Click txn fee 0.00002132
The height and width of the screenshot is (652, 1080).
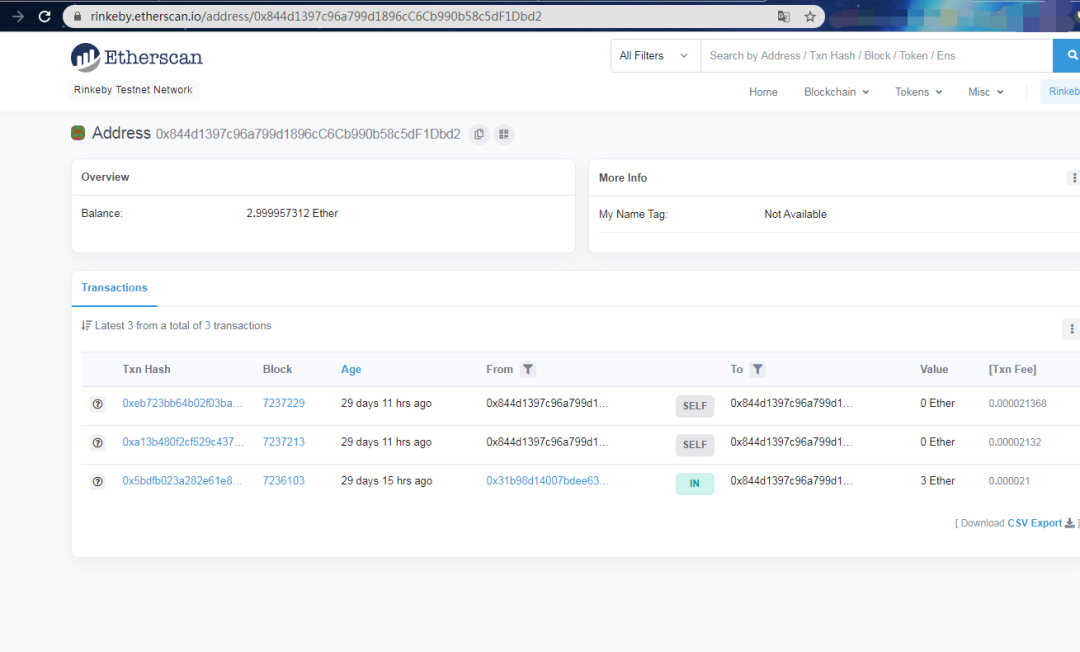click(1015, 442)
